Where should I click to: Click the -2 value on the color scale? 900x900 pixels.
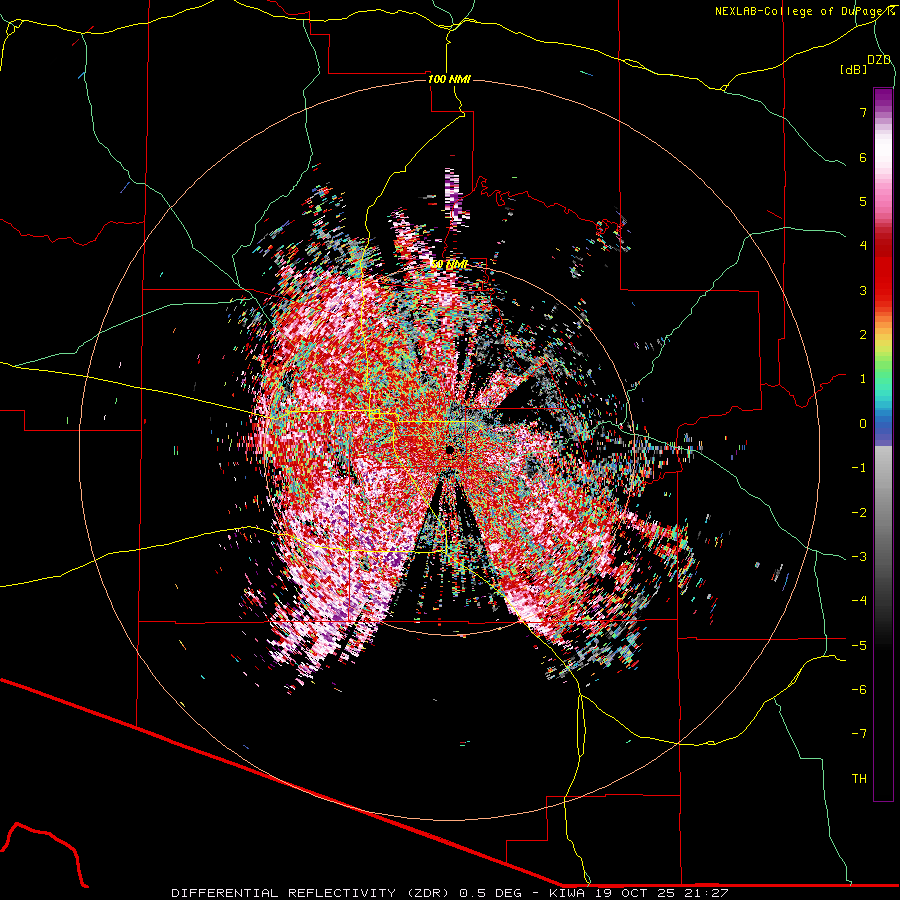[859, 513]
